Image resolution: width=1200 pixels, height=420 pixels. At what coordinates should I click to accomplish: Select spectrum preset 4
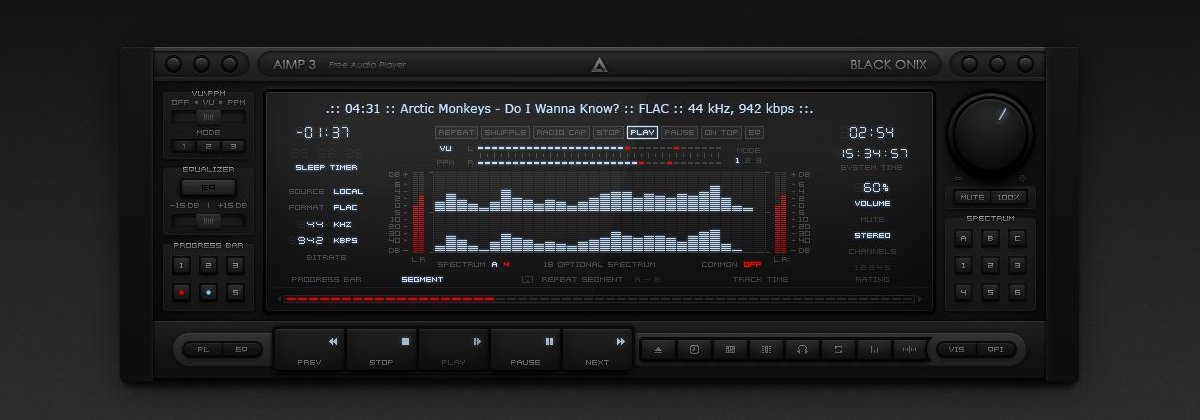(963, 293)
